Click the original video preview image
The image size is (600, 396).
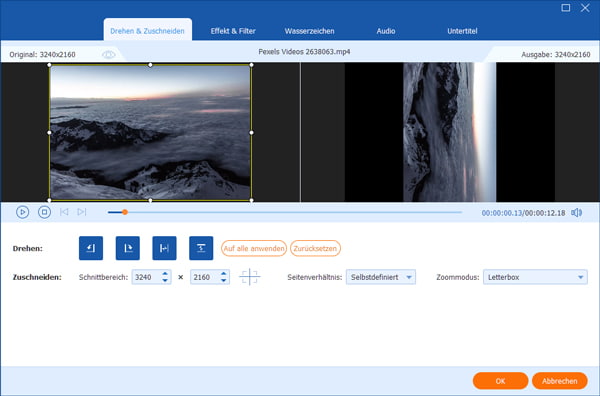[150, 132]
